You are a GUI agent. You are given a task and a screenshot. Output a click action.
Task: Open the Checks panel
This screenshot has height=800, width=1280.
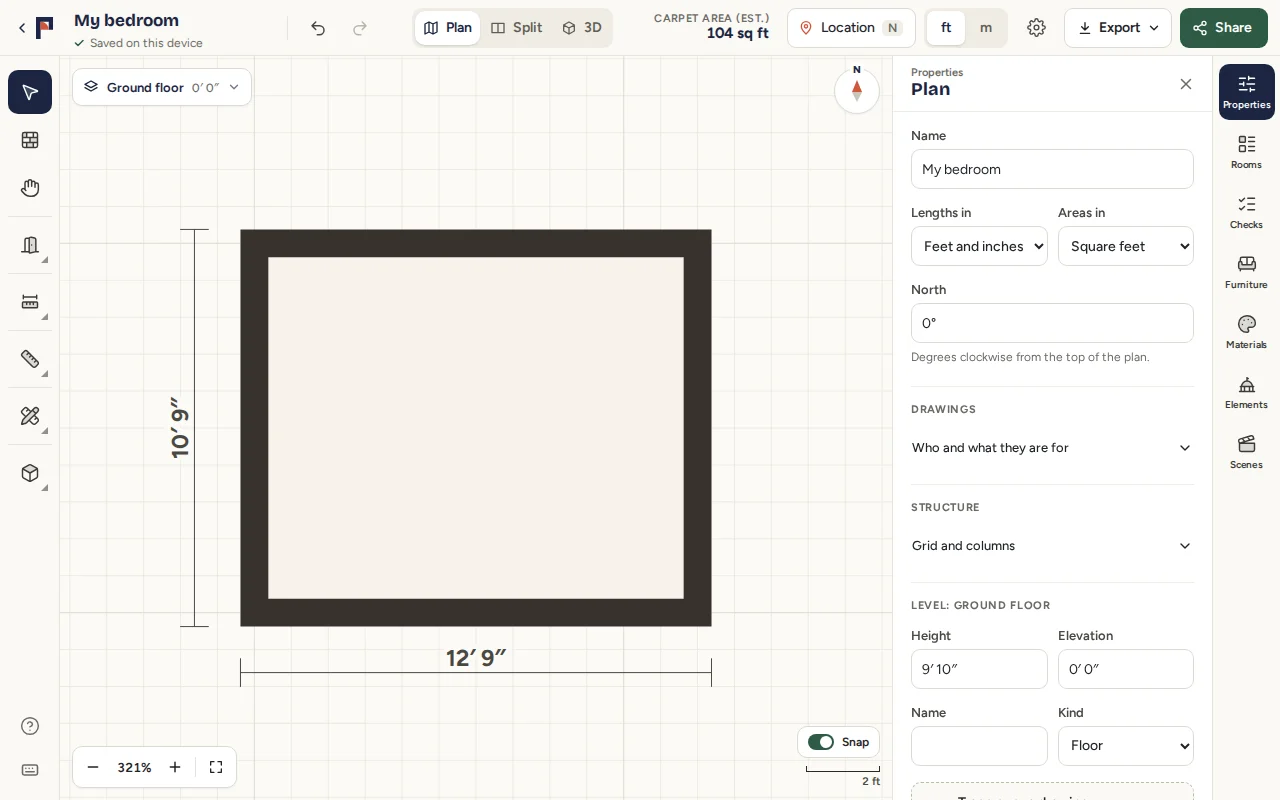[x=1246, y=212]
